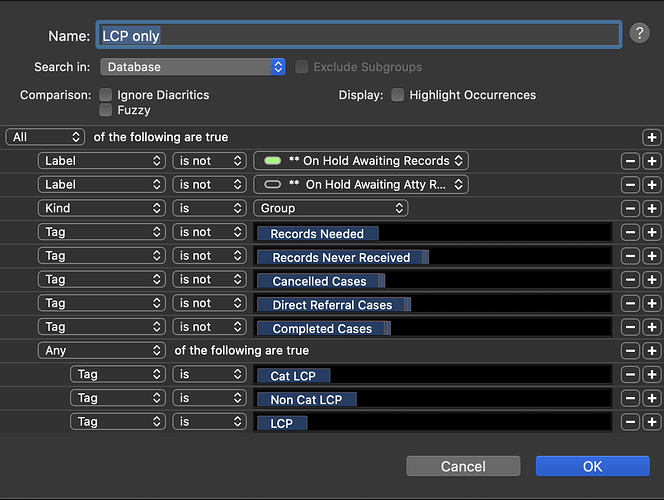Select the Completed Cases tag token
The image size is (664, 500).
324,329
